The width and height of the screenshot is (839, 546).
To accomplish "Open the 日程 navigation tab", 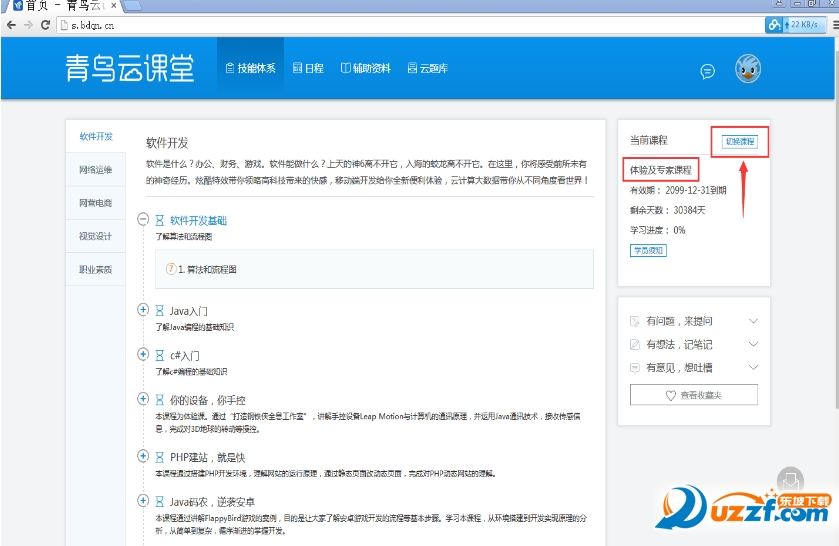I will point(308,68).
